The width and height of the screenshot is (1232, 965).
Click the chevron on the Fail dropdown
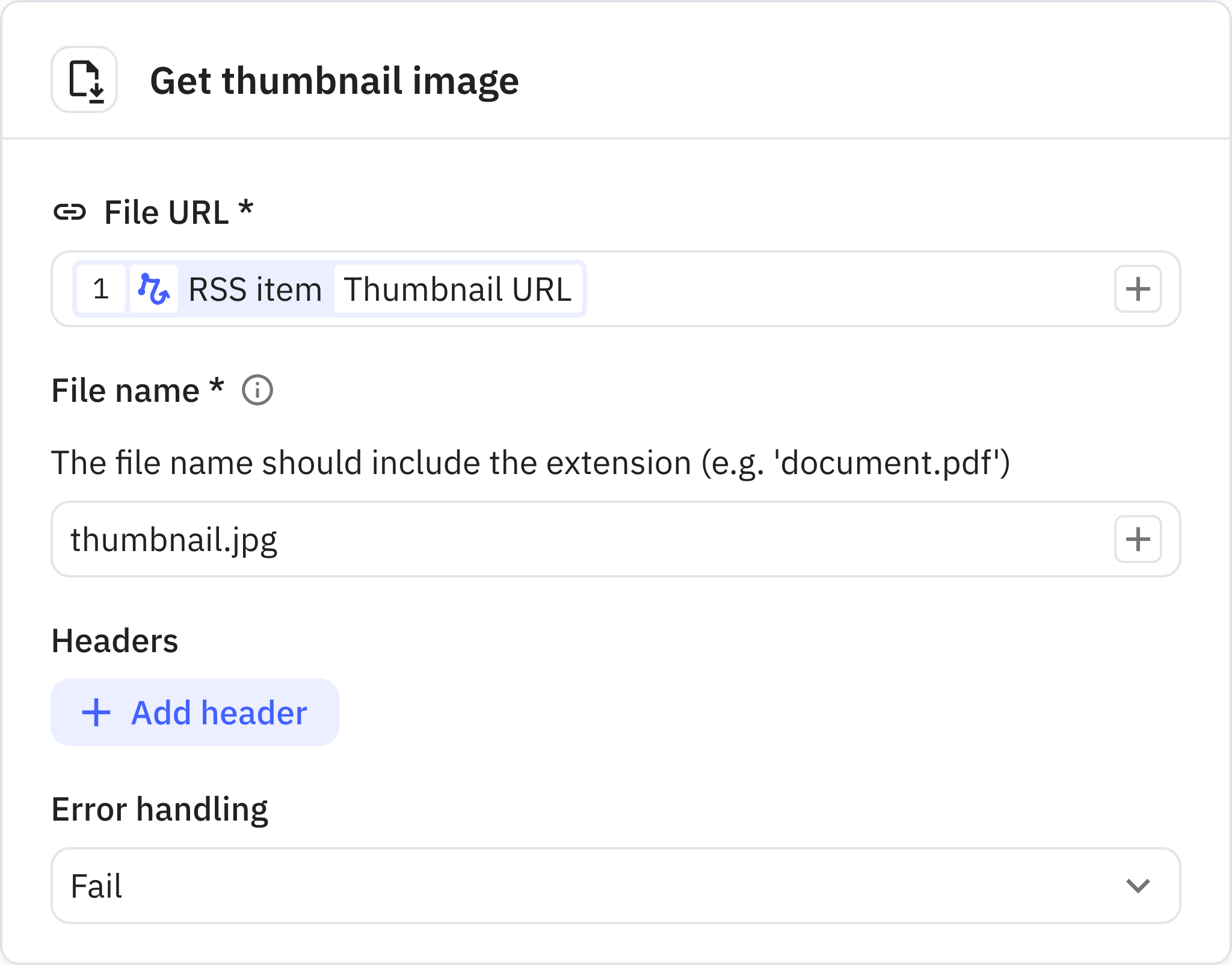[x=1137, y=886]
